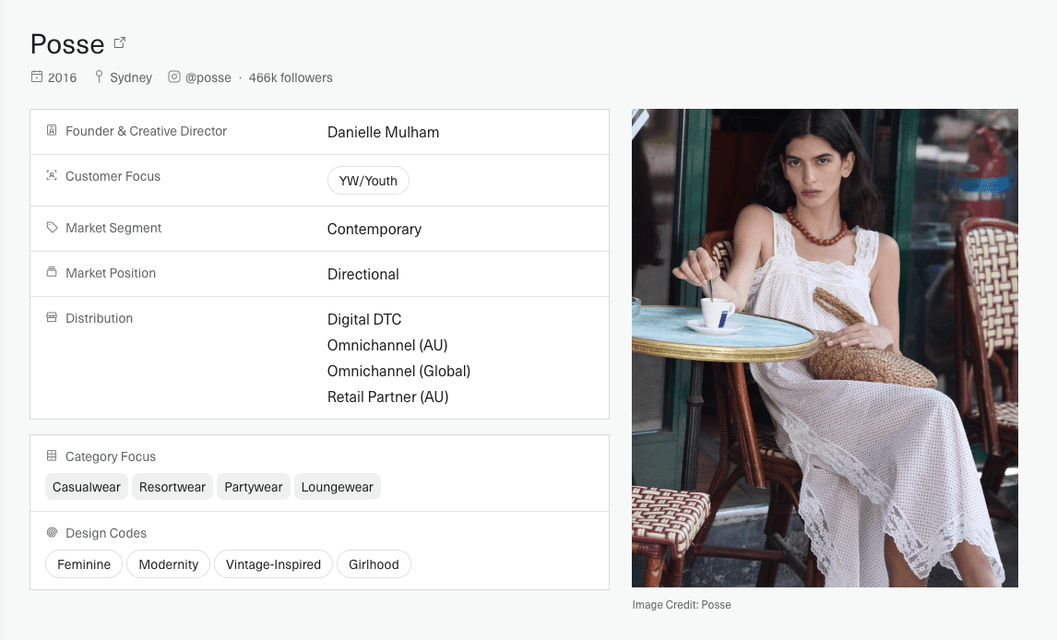
Task: Select the Loungewear category tag
Action: pyautogui.click(x=337, y=487)
